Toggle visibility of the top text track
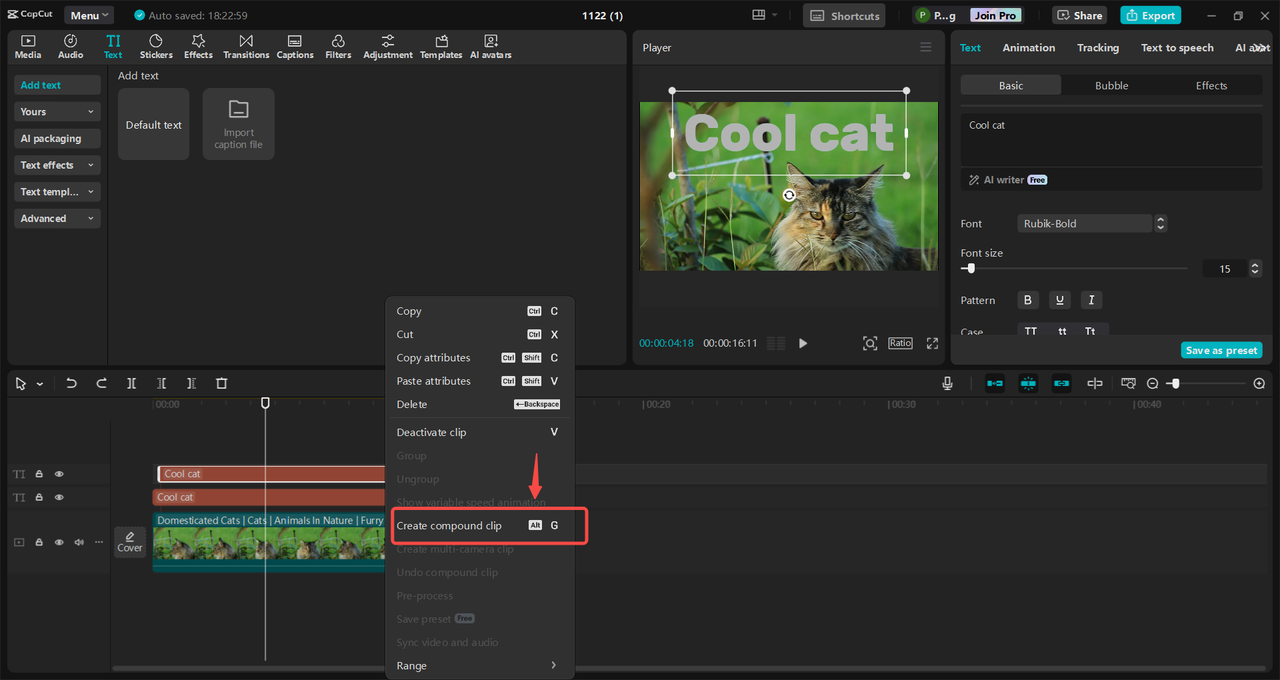 [59, 474]
